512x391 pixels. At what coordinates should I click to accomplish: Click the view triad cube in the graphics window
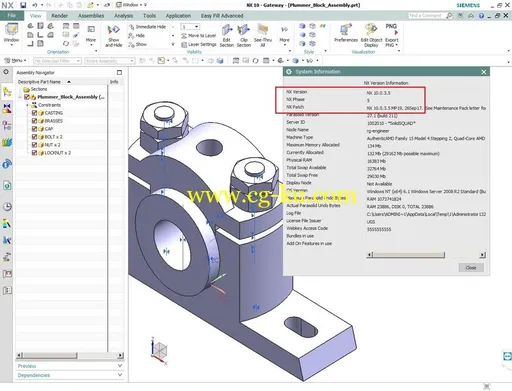pos(159,351)
